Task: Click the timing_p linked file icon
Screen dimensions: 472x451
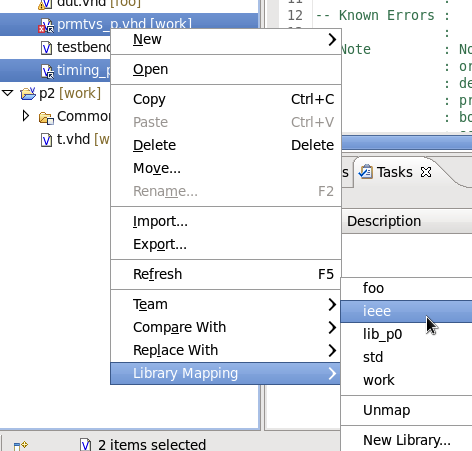Action: pos(47,71)
